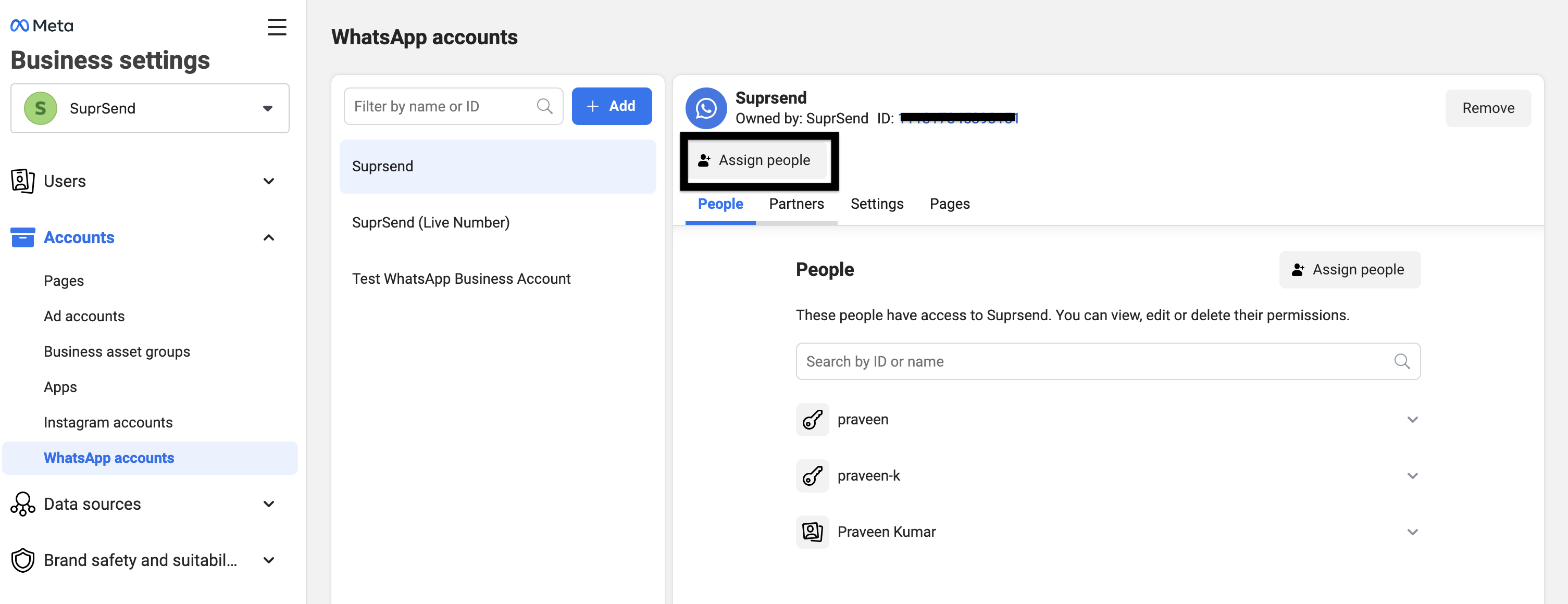Open the Settings tab

877,204
